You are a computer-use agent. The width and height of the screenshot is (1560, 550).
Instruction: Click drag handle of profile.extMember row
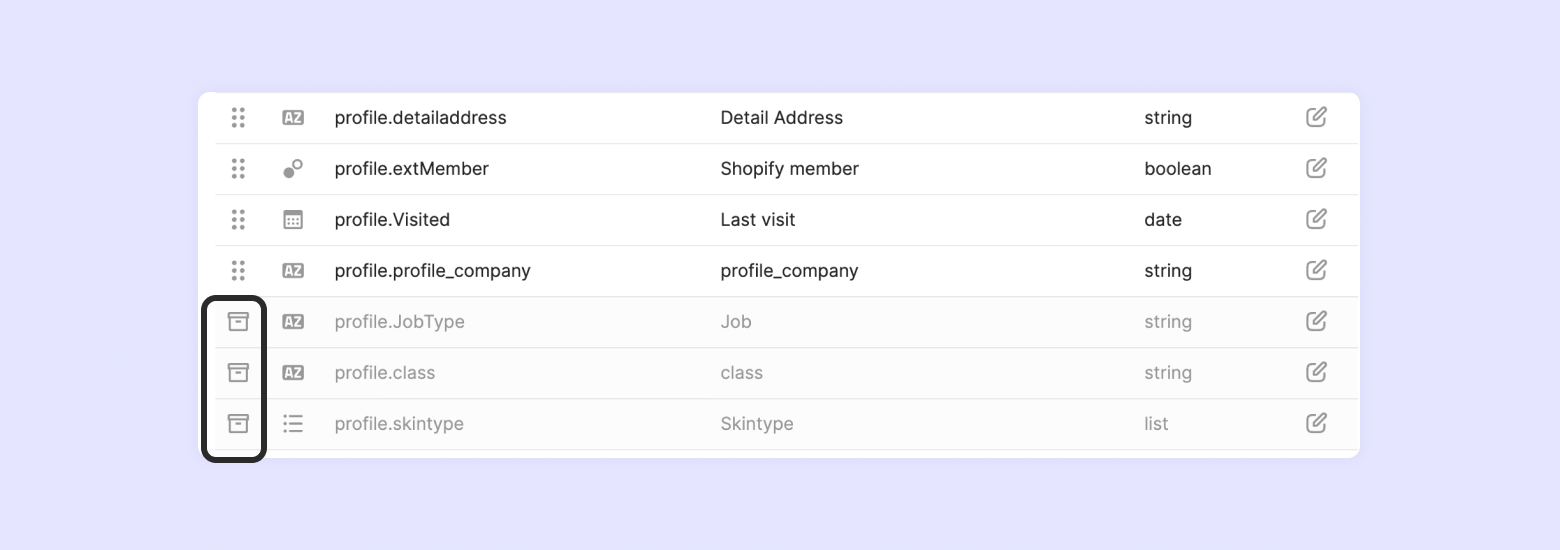pos(238,168)
